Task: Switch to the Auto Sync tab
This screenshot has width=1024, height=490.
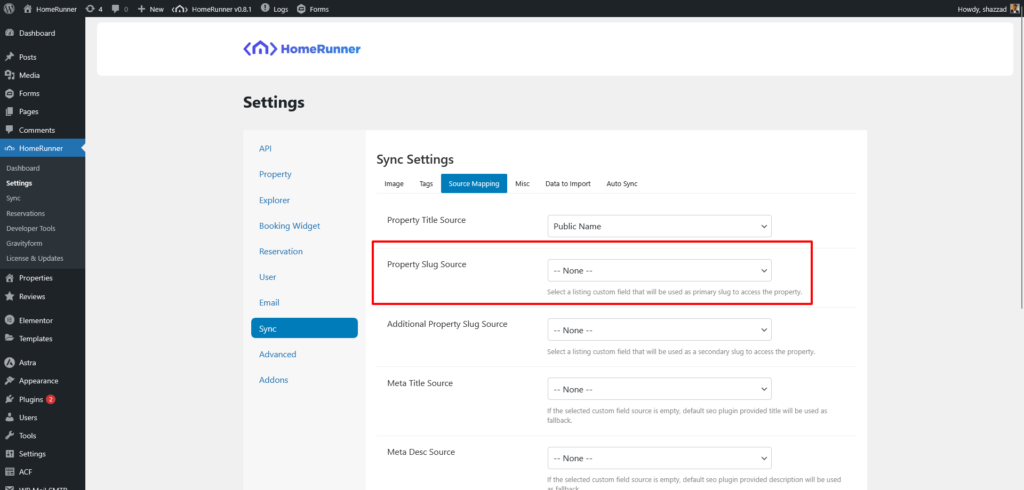Action: tap(621, 184)
